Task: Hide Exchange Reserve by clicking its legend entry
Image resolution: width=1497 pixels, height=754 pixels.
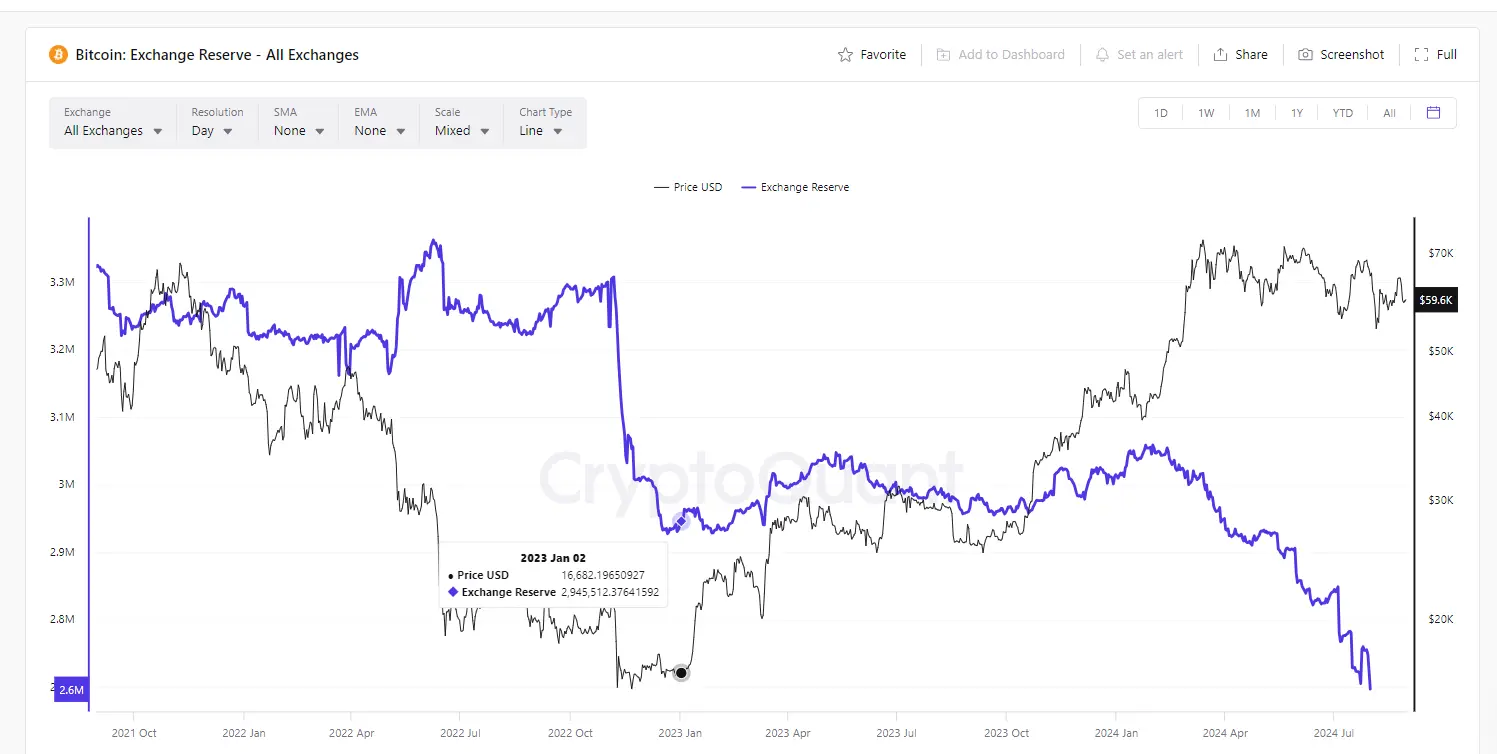Action: click(x=795, y=187)
